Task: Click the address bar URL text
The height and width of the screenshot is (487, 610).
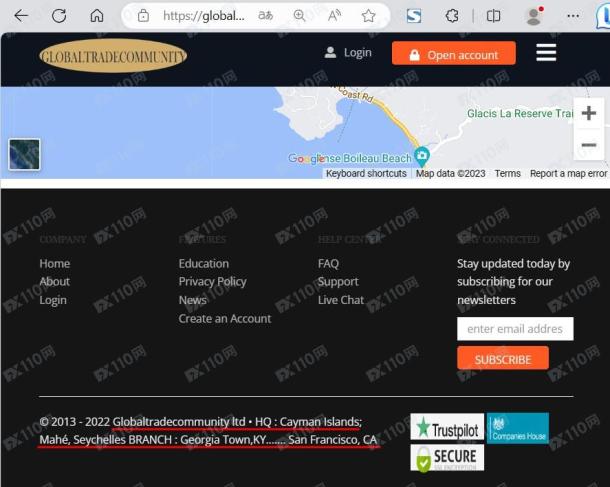Action: [x=204, y=16]
